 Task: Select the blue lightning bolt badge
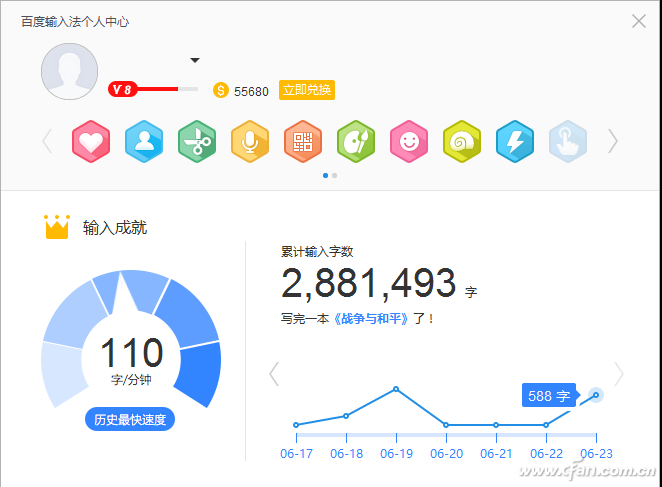tap(515, 141)
